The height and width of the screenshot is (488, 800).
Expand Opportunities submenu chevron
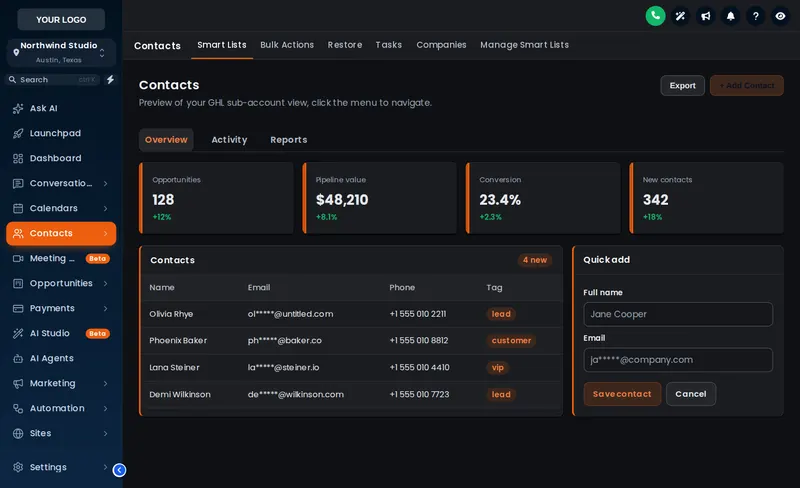coord(106,283)
